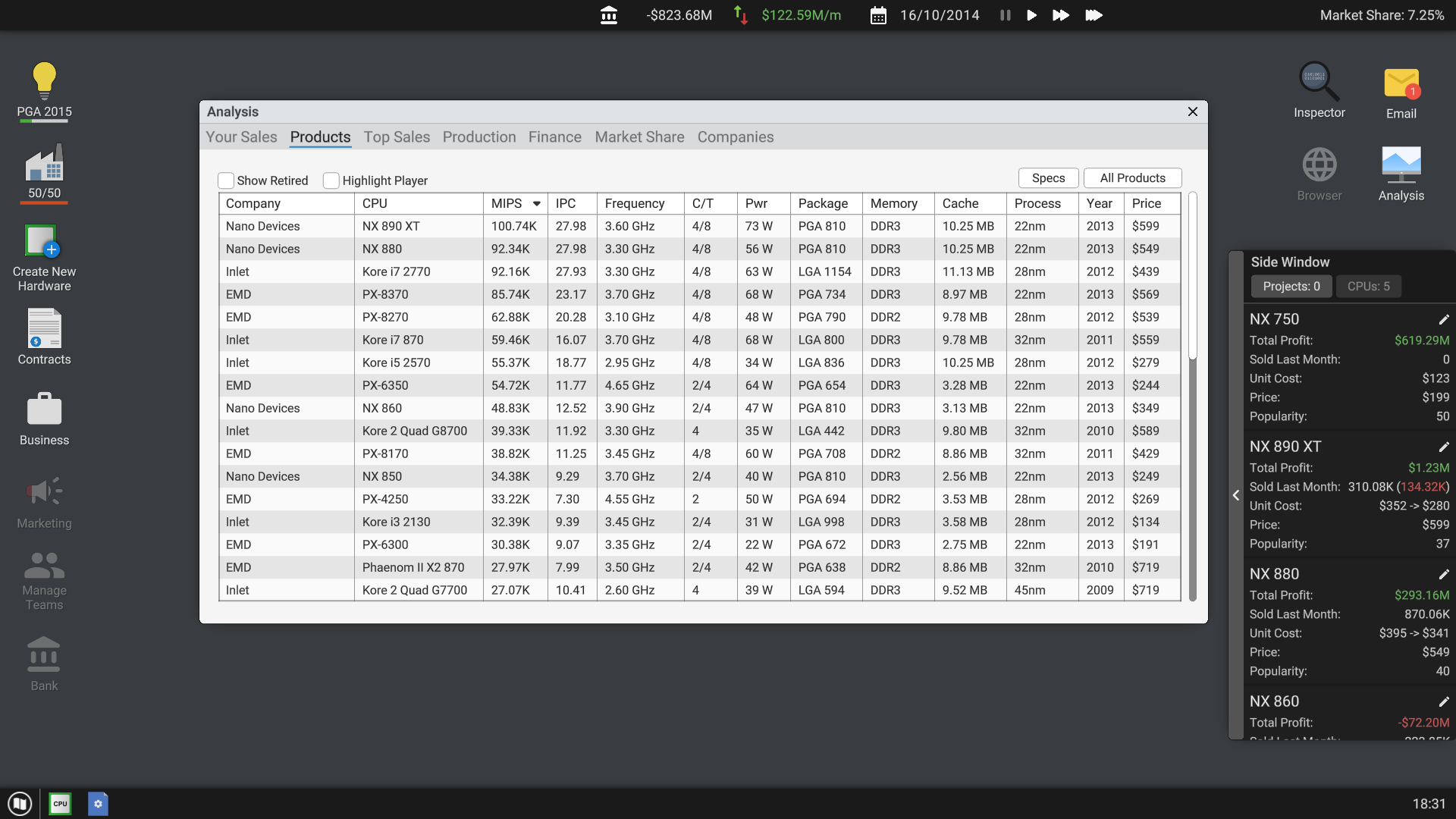Sort by MIPS column arrow

point(537,203)
